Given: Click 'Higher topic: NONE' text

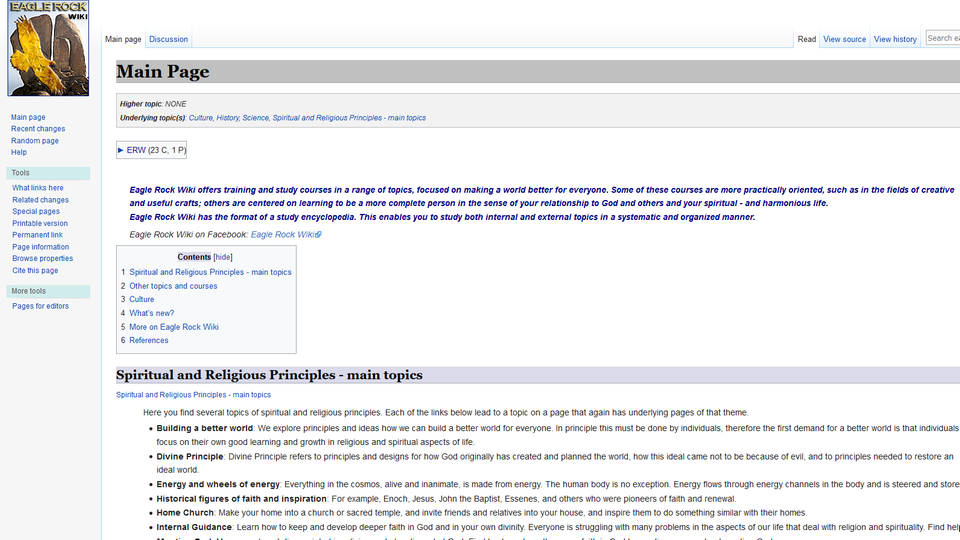Looking at the screenshot, I should pos(153,104).
